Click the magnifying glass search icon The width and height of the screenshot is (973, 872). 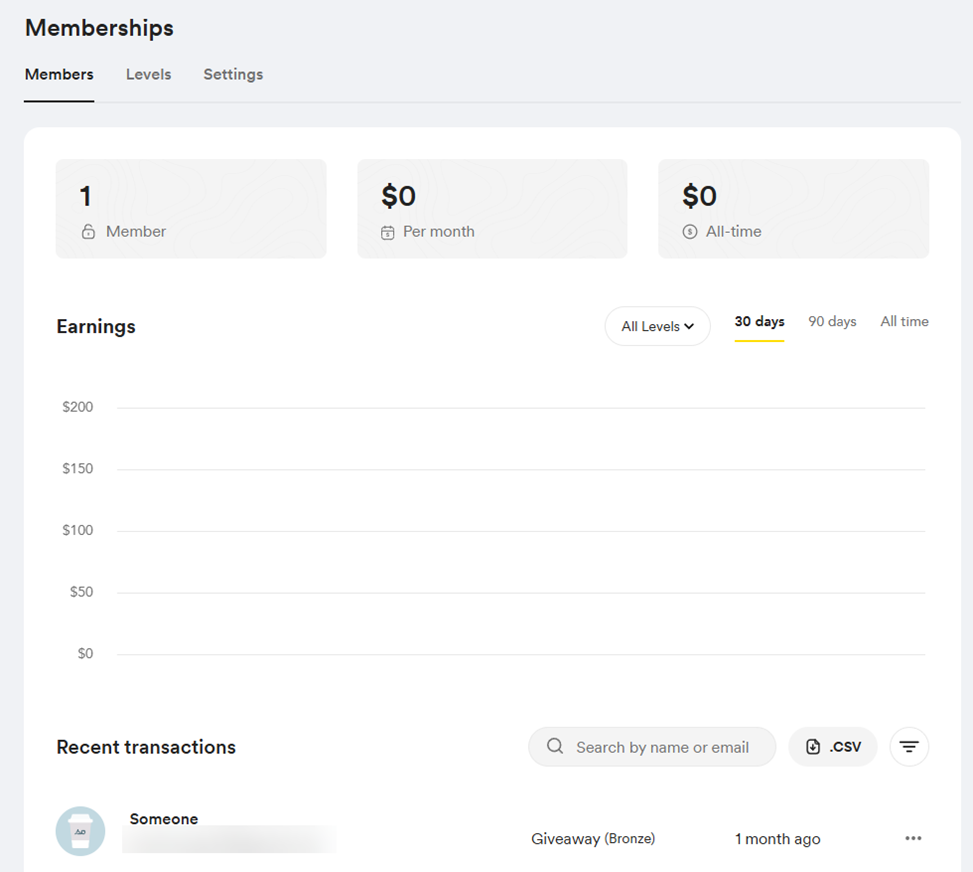click(x=555, y=747)
